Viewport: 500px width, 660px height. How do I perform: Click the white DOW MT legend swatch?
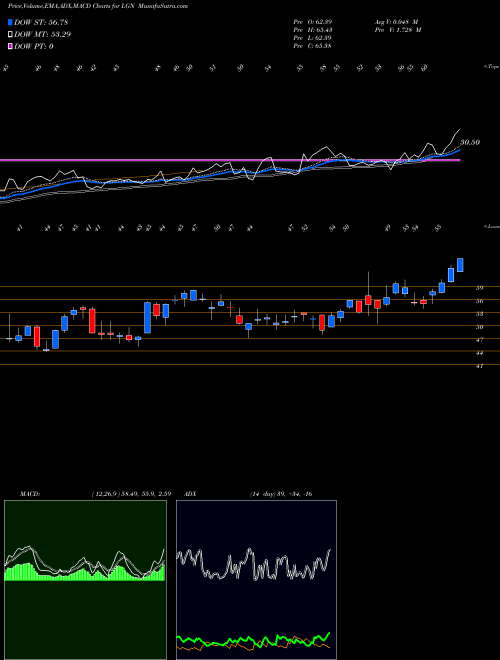[x=11, y=35]
